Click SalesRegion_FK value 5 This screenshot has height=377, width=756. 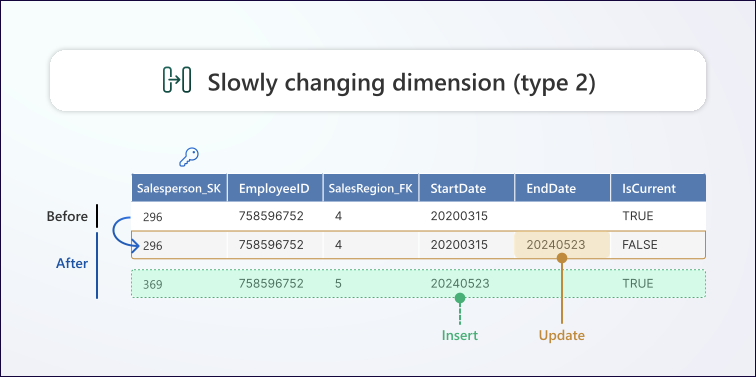coord(338,283)
